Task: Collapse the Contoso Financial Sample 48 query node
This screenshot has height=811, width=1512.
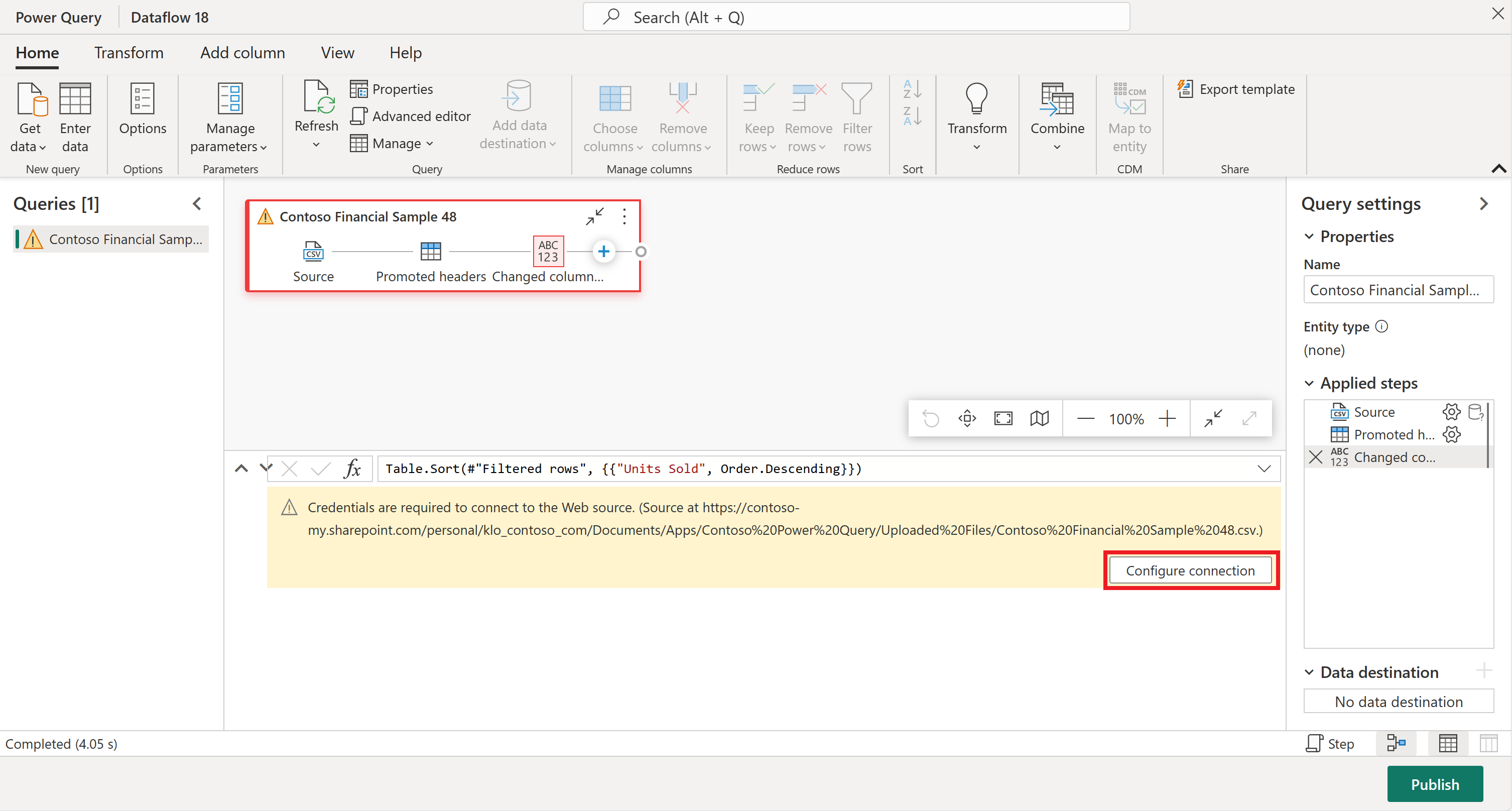Action: 594,217
